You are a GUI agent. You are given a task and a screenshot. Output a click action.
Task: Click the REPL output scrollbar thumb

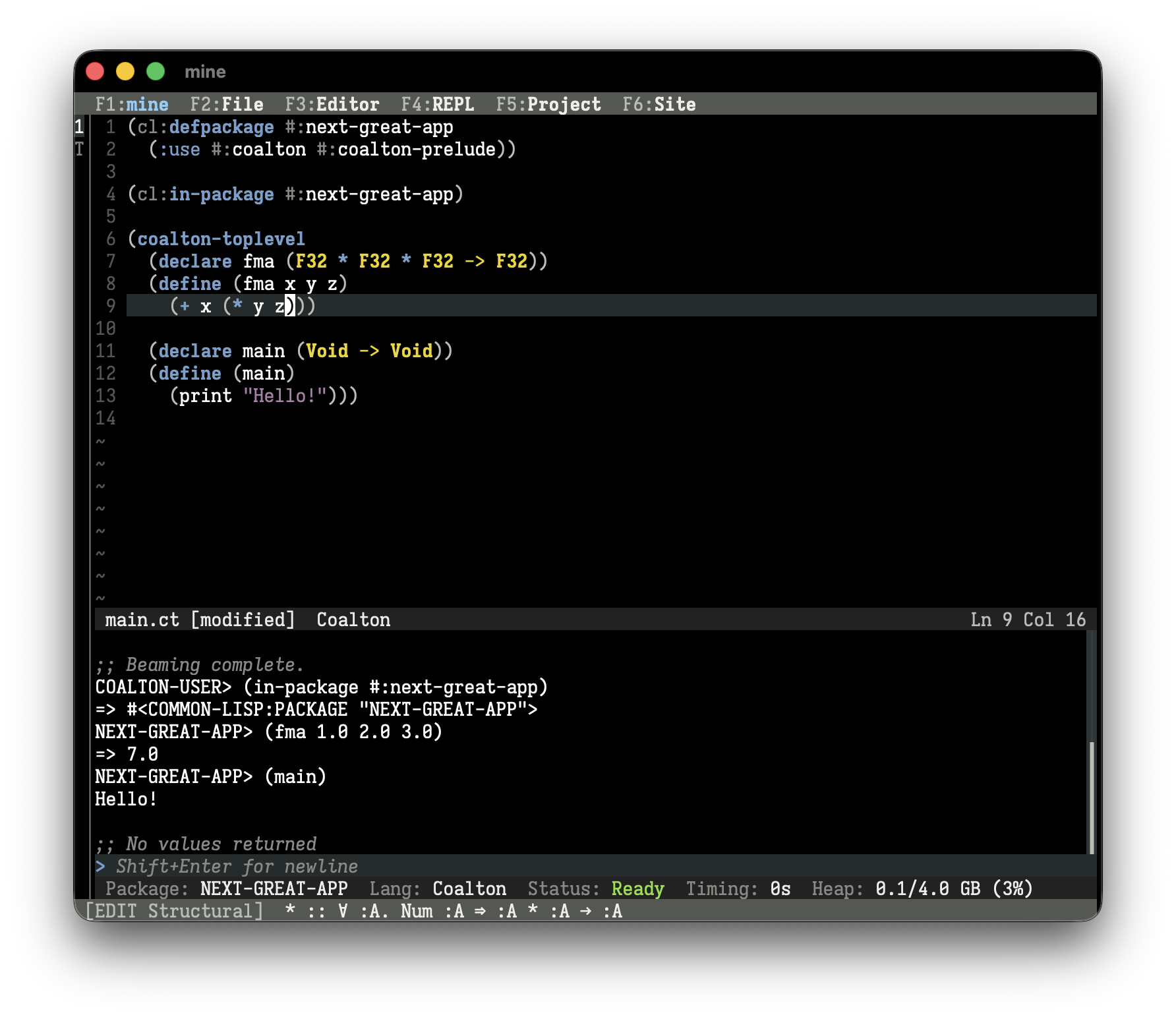coord(1091,798)
